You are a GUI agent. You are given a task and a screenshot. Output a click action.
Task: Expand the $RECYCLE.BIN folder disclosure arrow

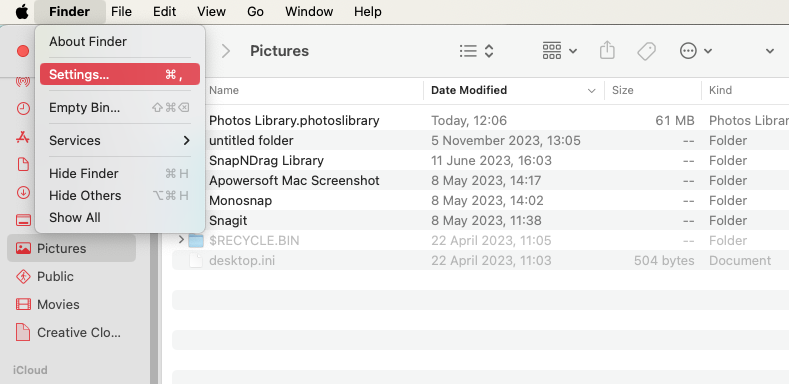coord(181,241)
